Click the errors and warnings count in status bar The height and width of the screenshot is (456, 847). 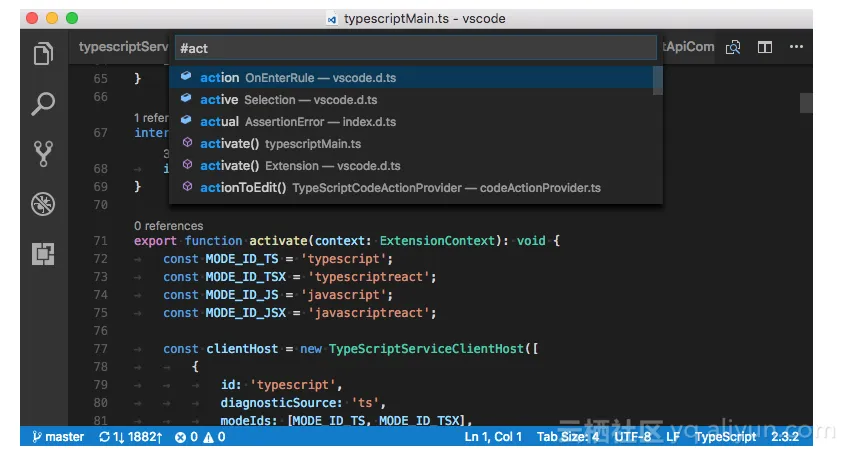200,437
